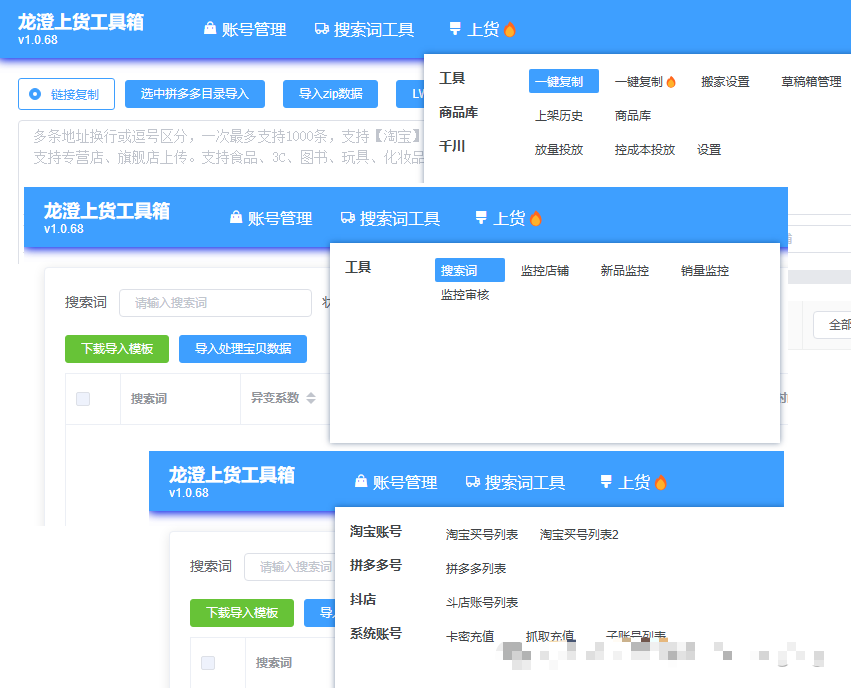This screenshot has height=688, width=851.
Task: Click the truck icon in the topmost header
Action: [322, 30]
